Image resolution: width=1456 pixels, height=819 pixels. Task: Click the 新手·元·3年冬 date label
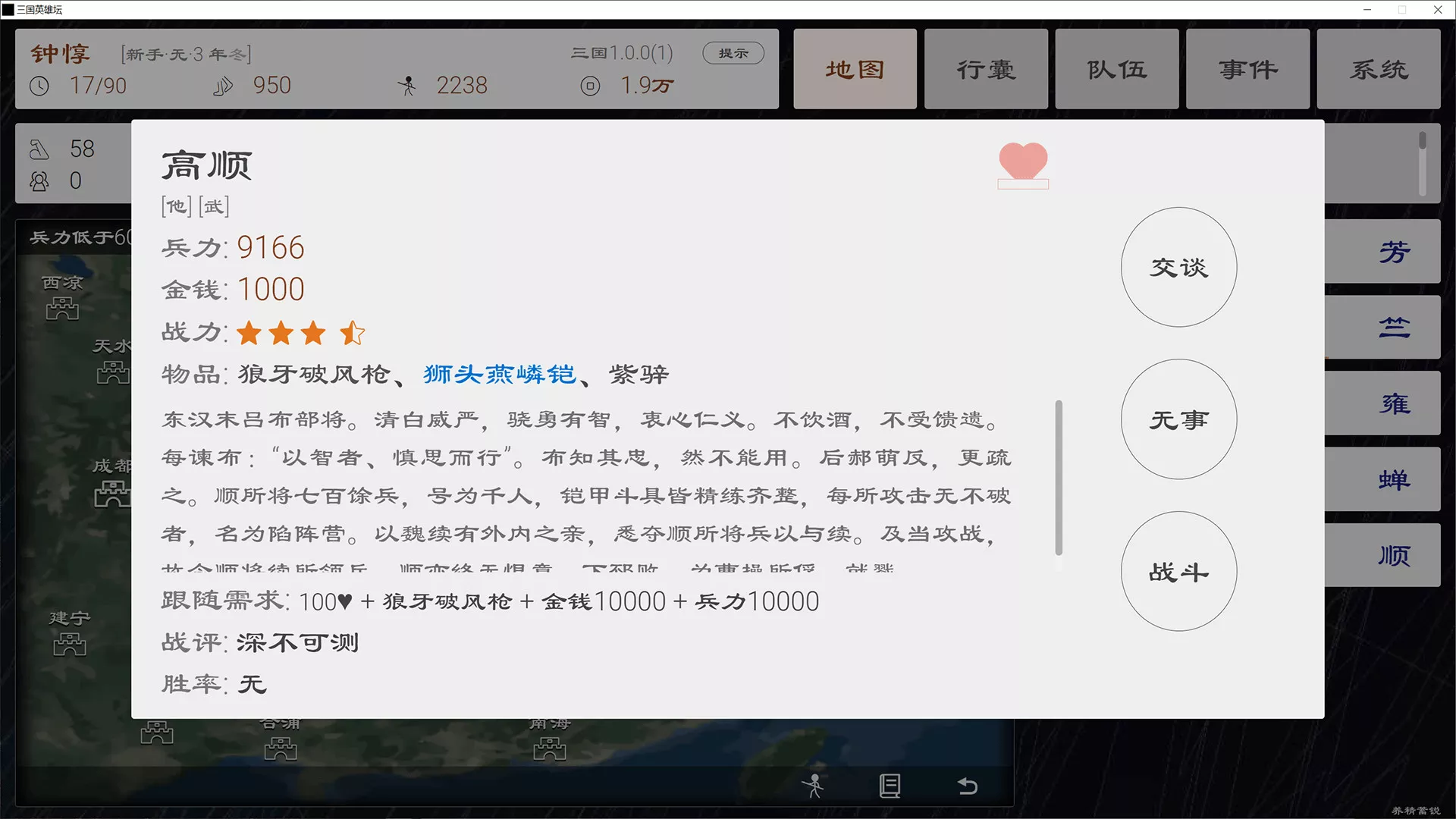186,55
